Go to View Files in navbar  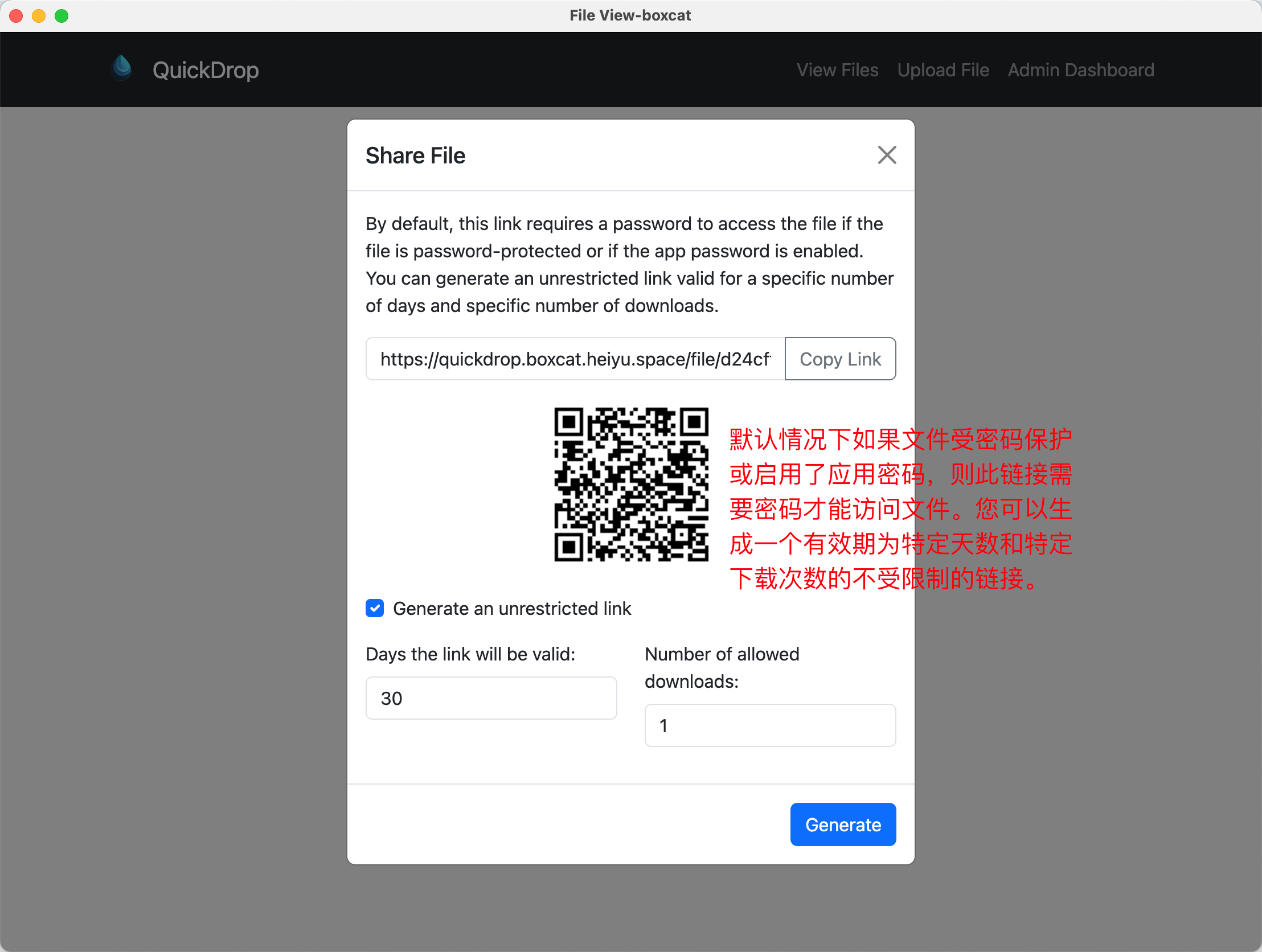click(837, 69)
